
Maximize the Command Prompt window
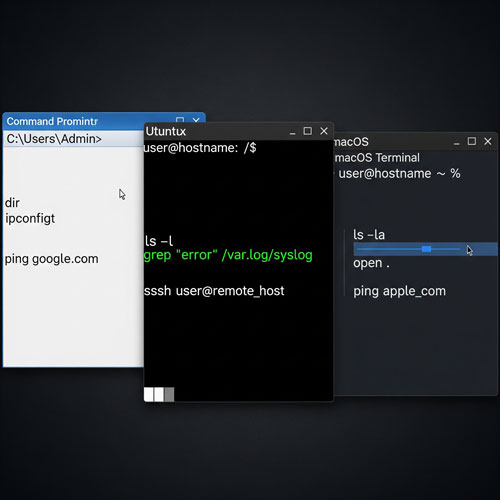click(180, 120)
